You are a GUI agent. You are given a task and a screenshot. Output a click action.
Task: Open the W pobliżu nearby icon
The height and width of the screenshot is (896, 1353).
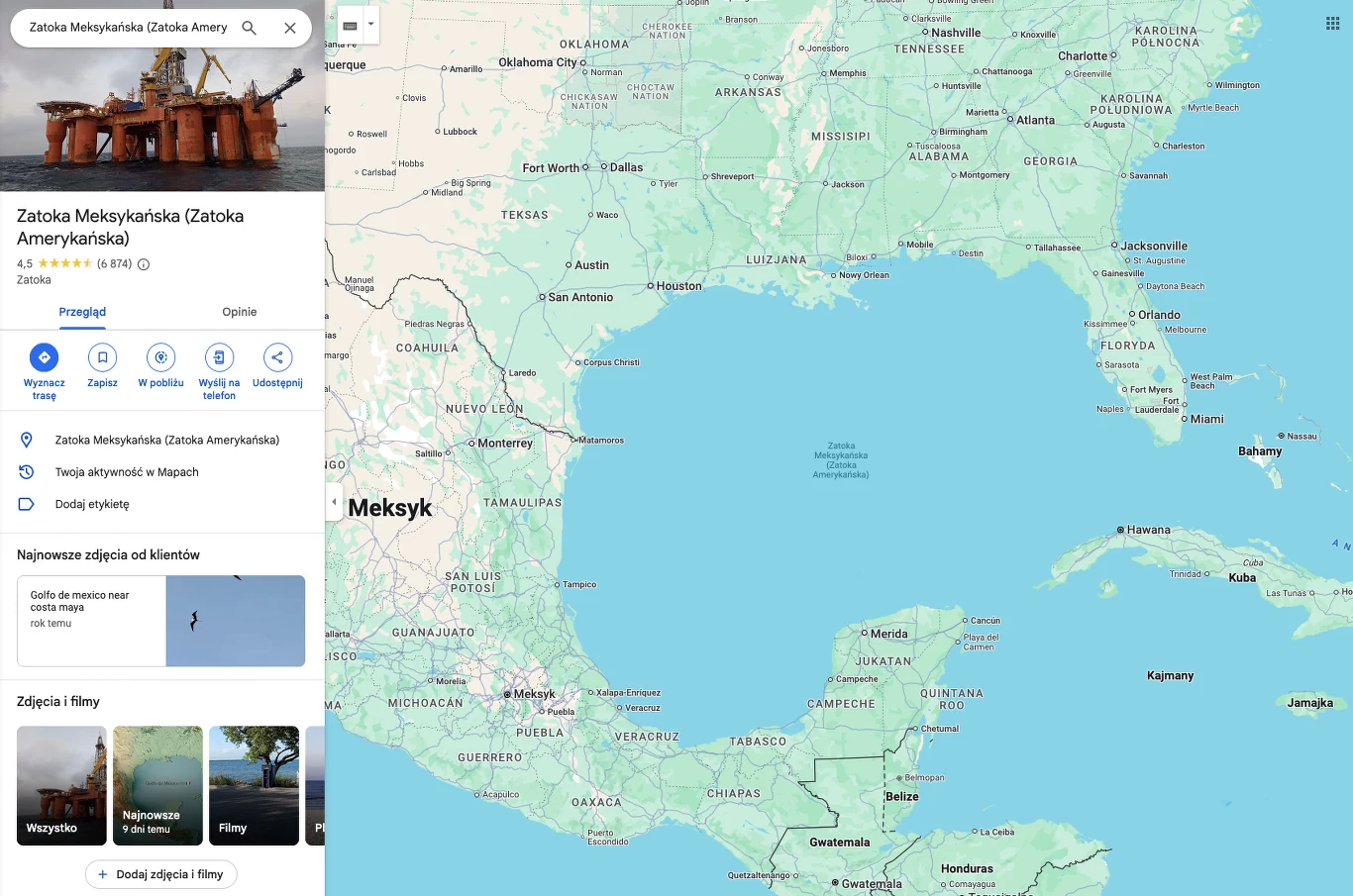(160, 357)
